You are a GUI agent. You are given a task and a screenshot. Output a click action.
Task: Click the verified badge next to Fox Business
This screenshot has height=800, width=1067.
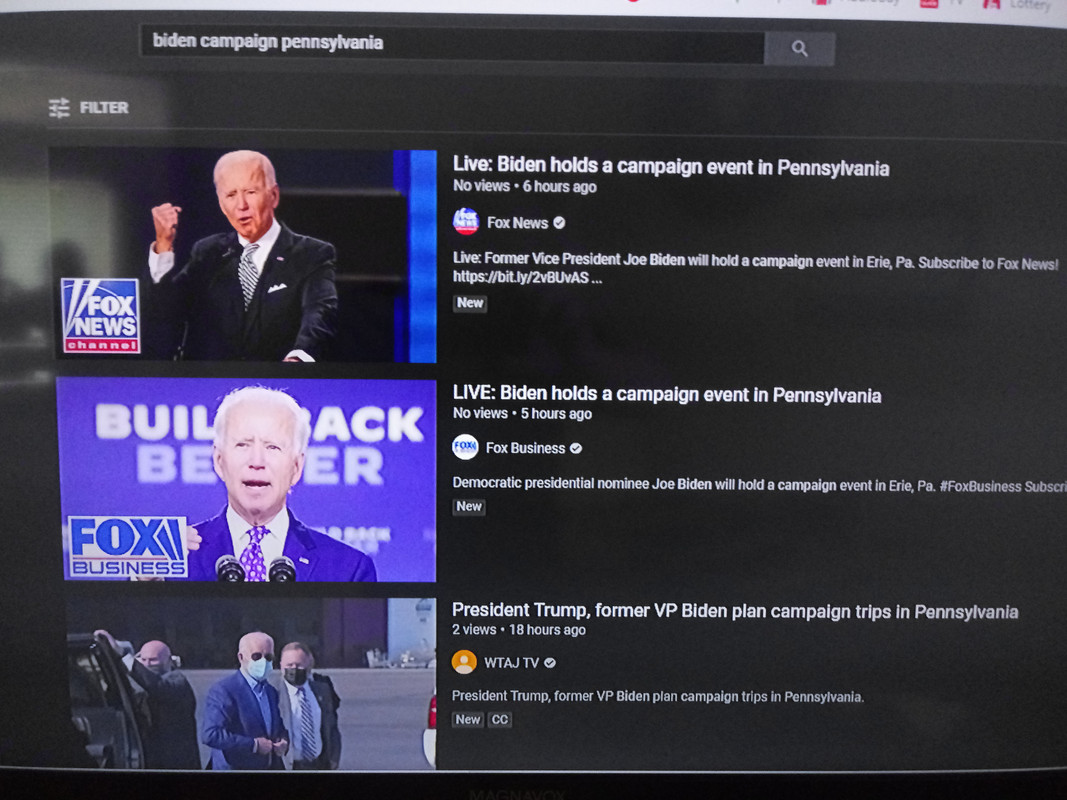tap(576, 448)
